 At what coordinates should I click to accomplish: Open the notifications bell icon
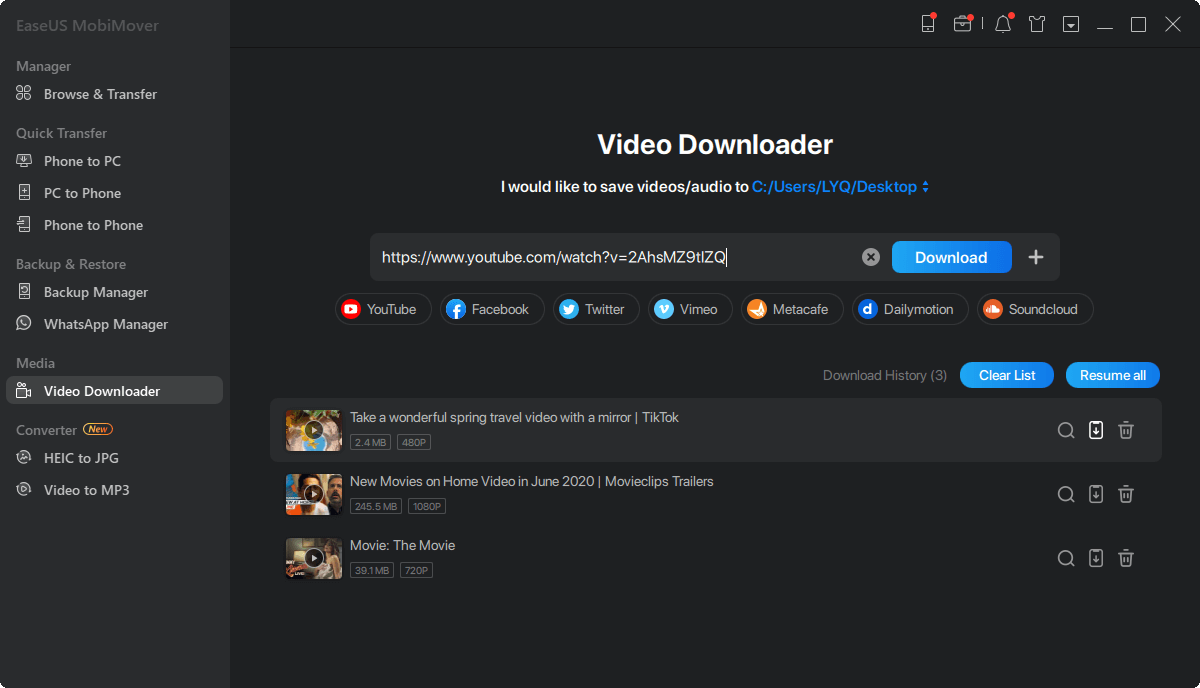1003,24
